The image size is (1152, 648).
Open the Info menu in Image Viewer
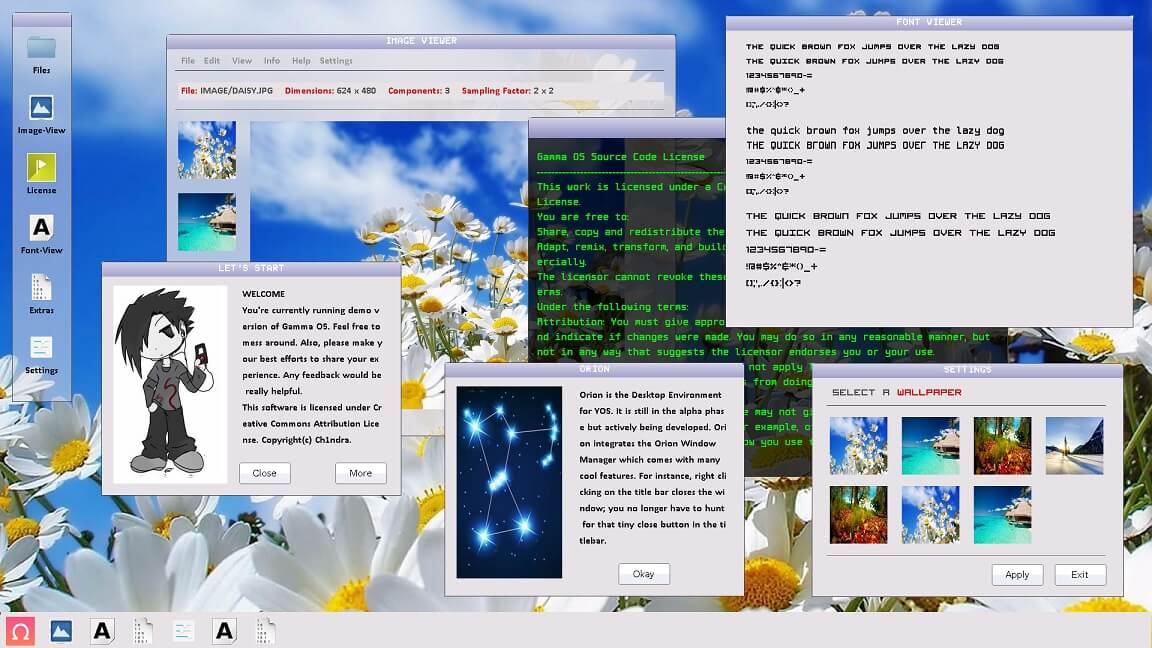pos(272,61)
